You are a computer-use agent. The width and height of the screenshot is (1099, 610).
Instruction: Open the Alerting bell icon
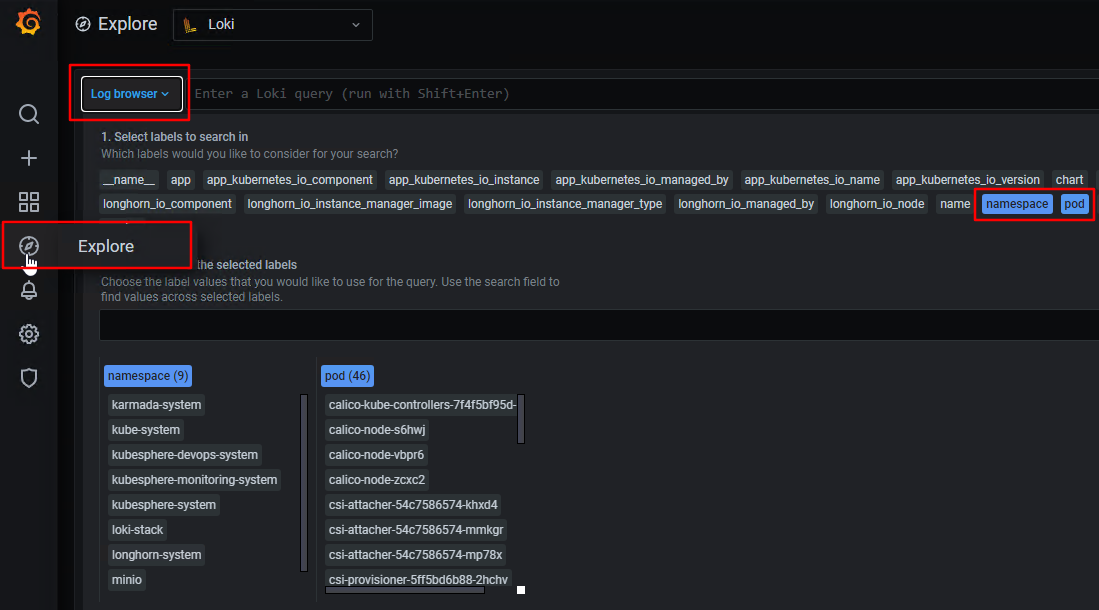(x=28, y=290)
